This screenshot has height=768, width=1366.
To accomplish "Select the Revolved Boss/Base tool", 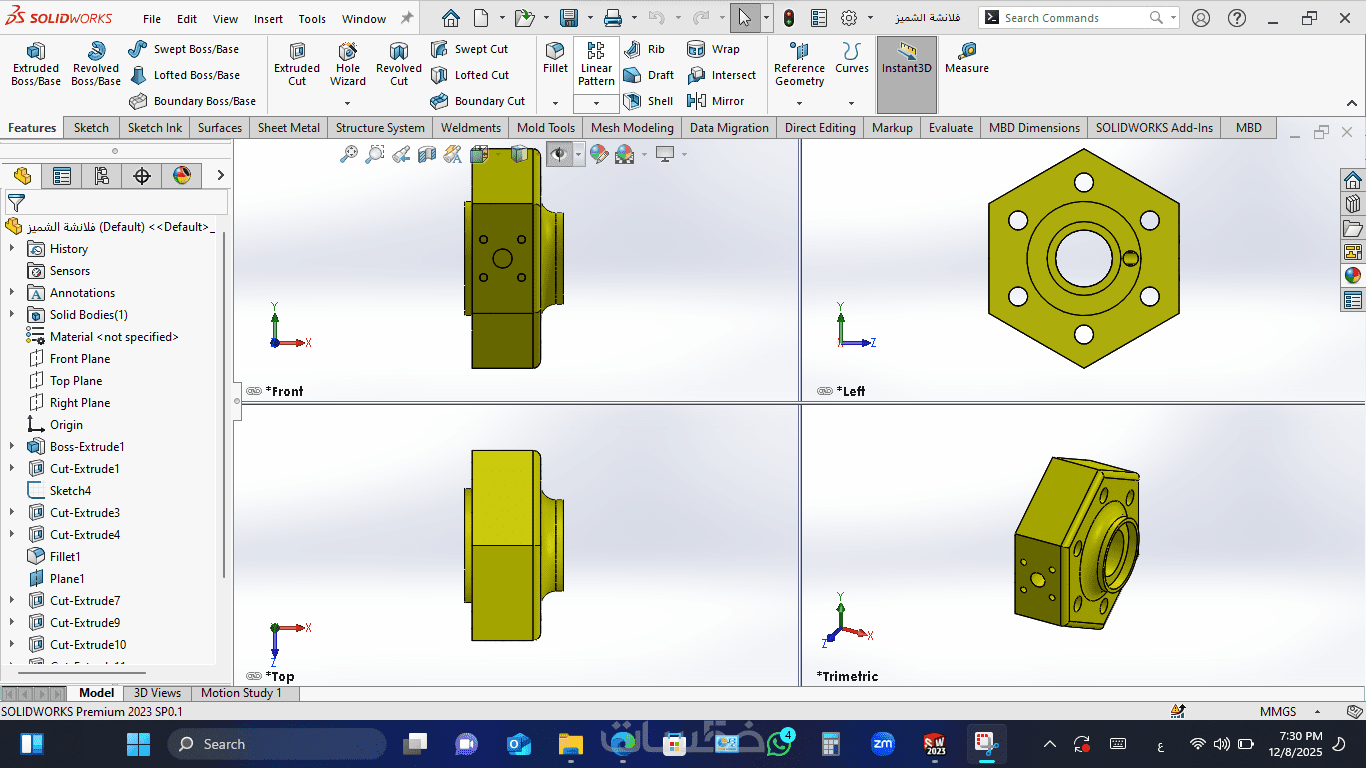I will coord(96,64).
